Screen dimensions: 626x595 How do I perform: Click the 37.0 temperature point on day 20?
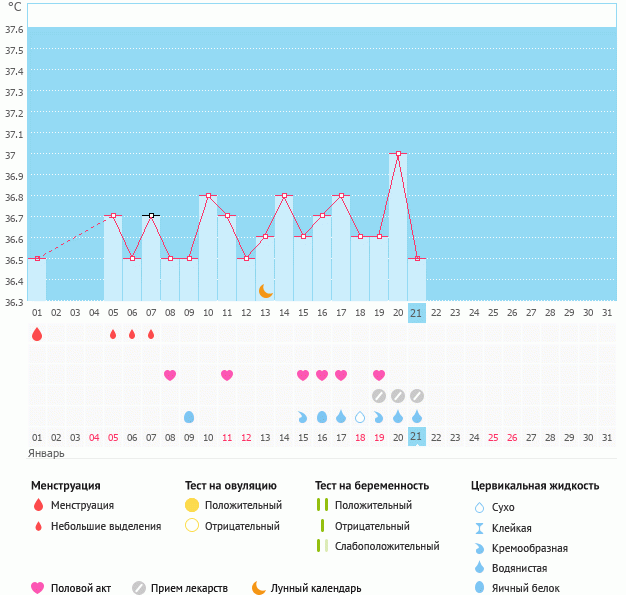(x=398, y=154)
